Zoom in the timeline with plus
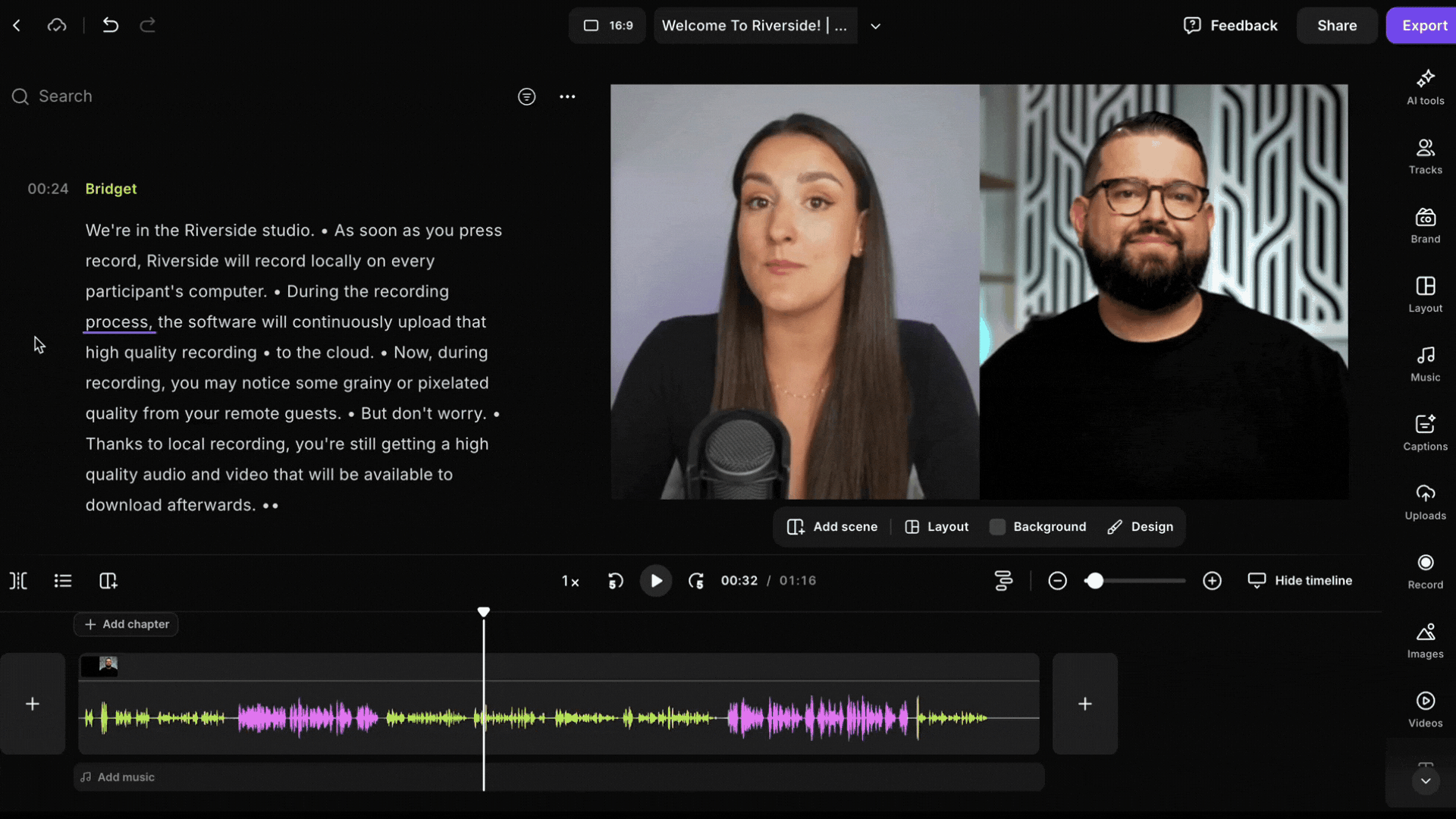Image resolution: width=1456 pixels, height=819 pixels. [x=1213, y=581]
